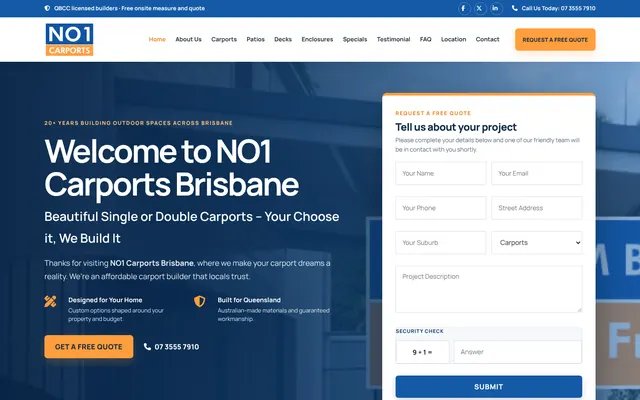Viewport: 640px width, 400px height.
Task: Open the Enclosures menu item
Action: coord(317,40)
